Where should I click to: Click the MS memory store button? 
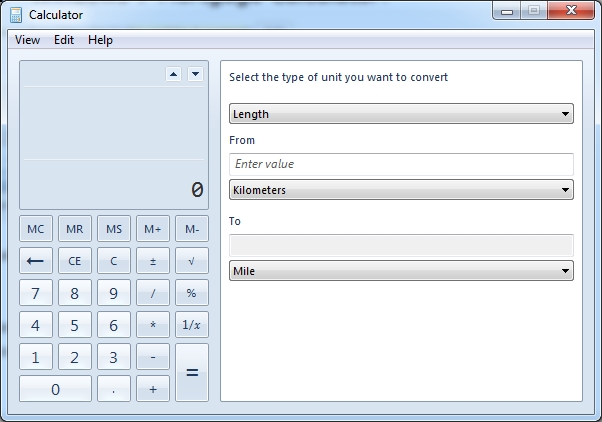coord(113,229)
